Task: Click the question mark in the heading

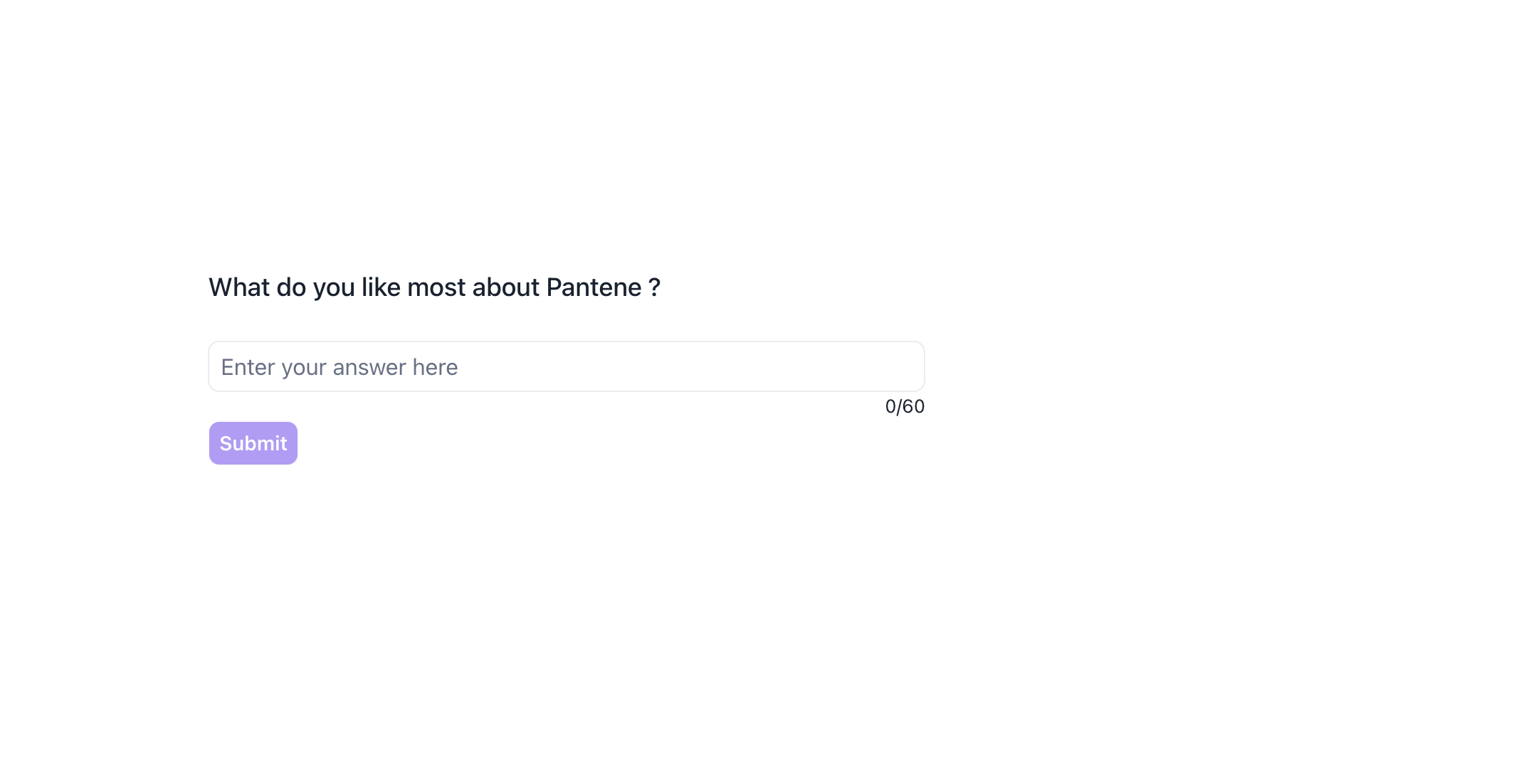Action: pyautogui.click(x=654, y=287)
